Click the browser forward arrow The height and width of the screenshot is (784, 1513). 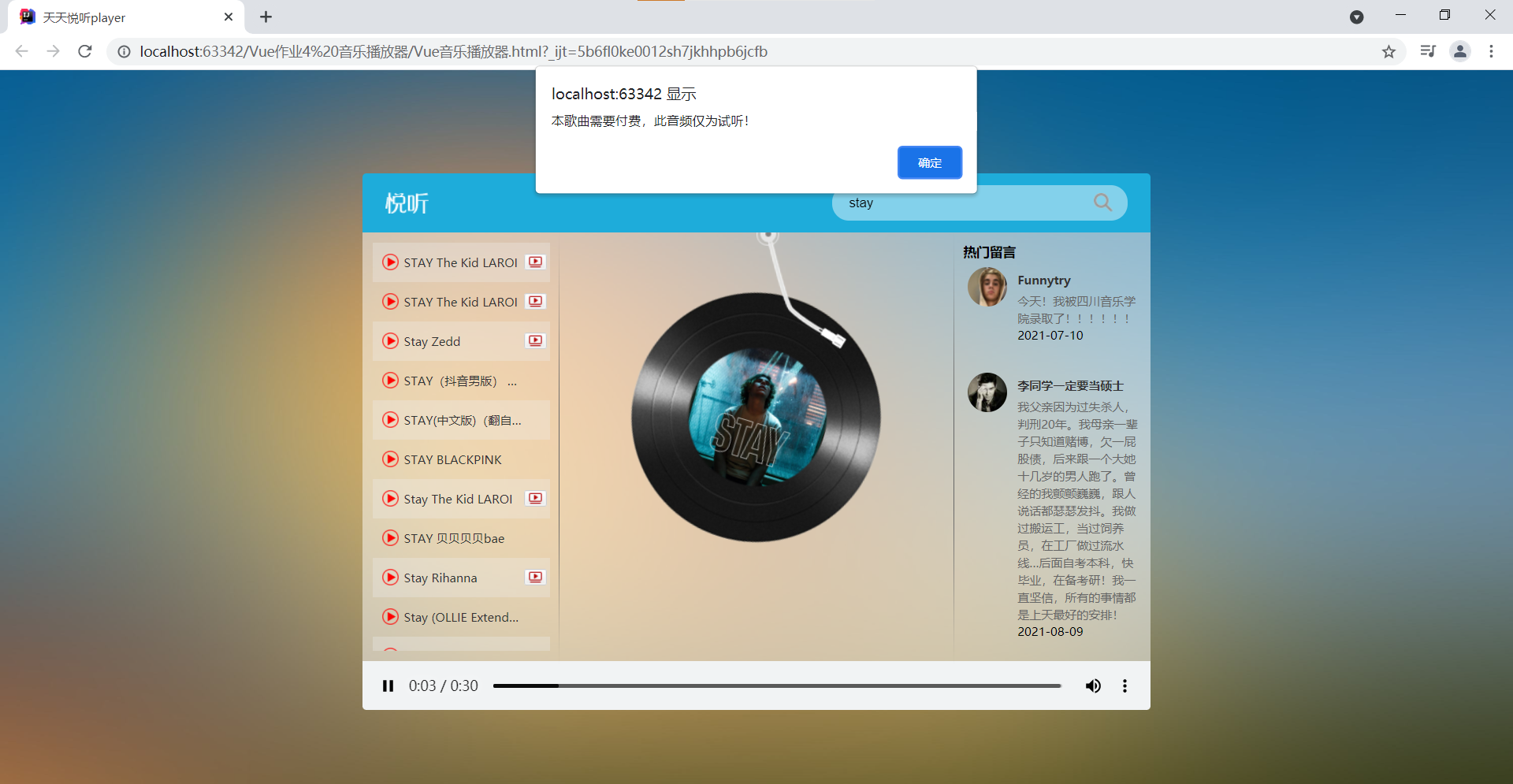[x=53, y=51]
